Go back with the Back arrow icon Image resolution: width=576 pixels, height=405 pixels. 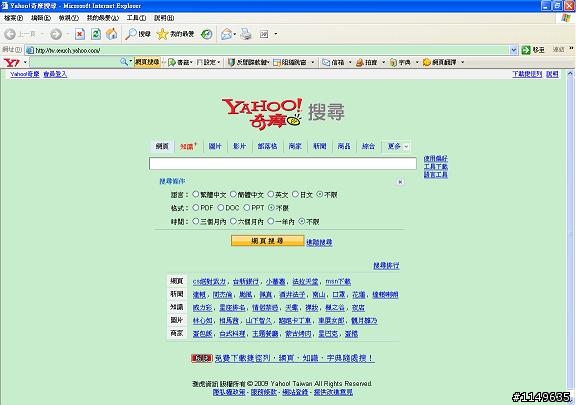pyautogui.click(x=10, y=34)
